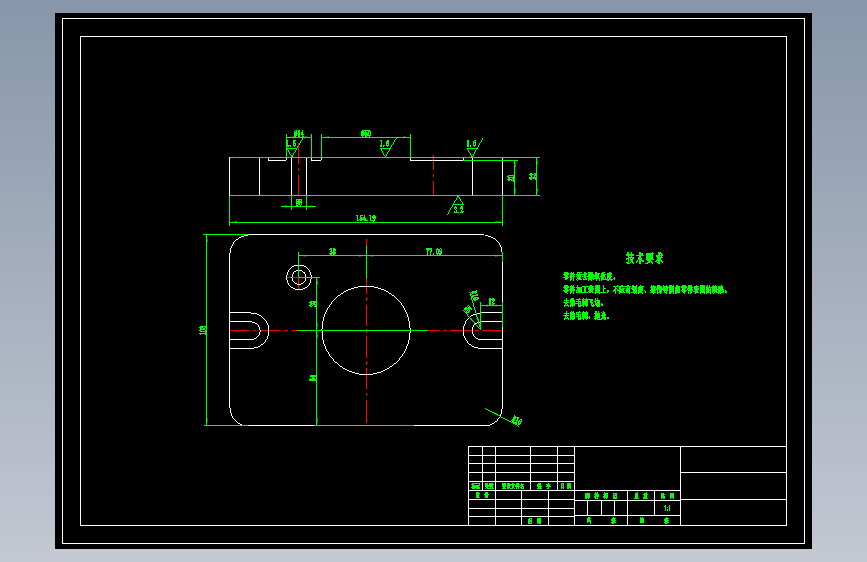This screenshot has width=867, height=562.
Task: Select the 1:1 scale value in title block
Action: (667, 508)
